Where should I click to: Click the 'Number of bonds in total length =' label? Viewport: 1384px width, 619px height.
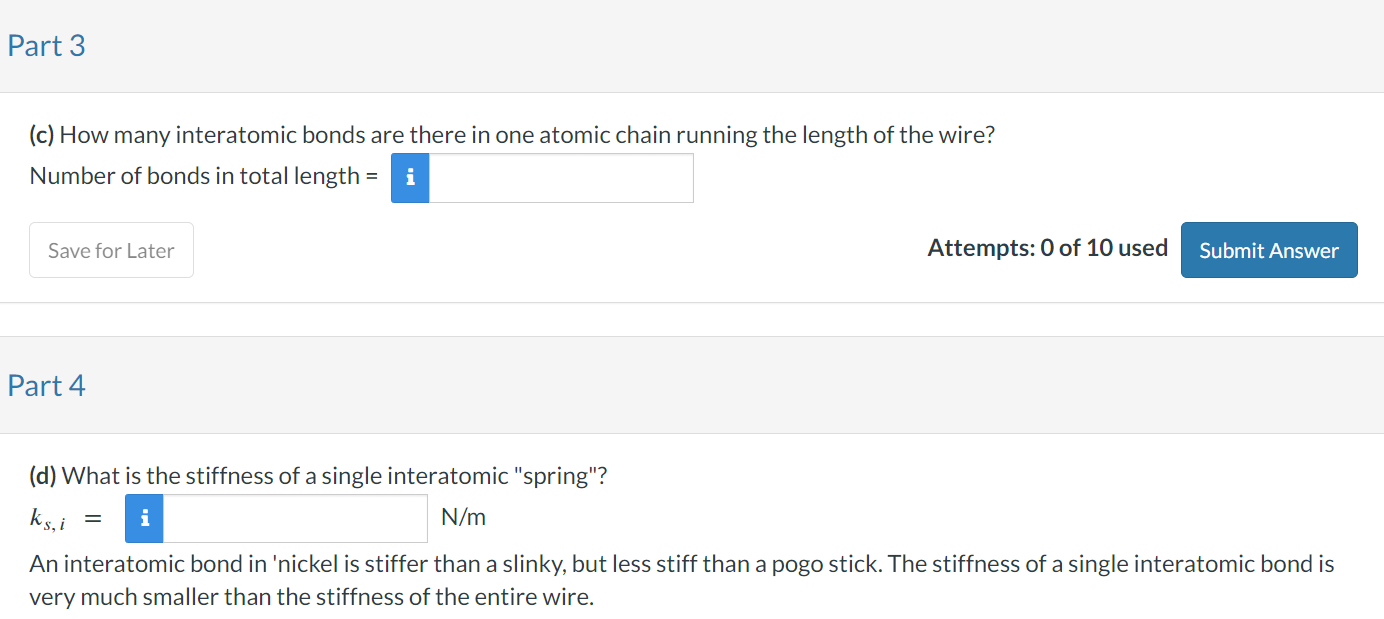coord(203,175)
